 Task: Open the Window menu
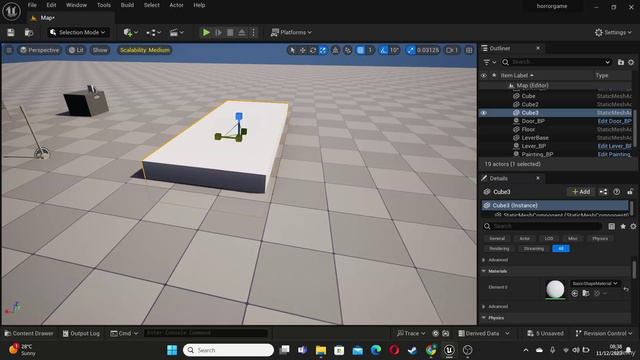(x=76, y=5)
